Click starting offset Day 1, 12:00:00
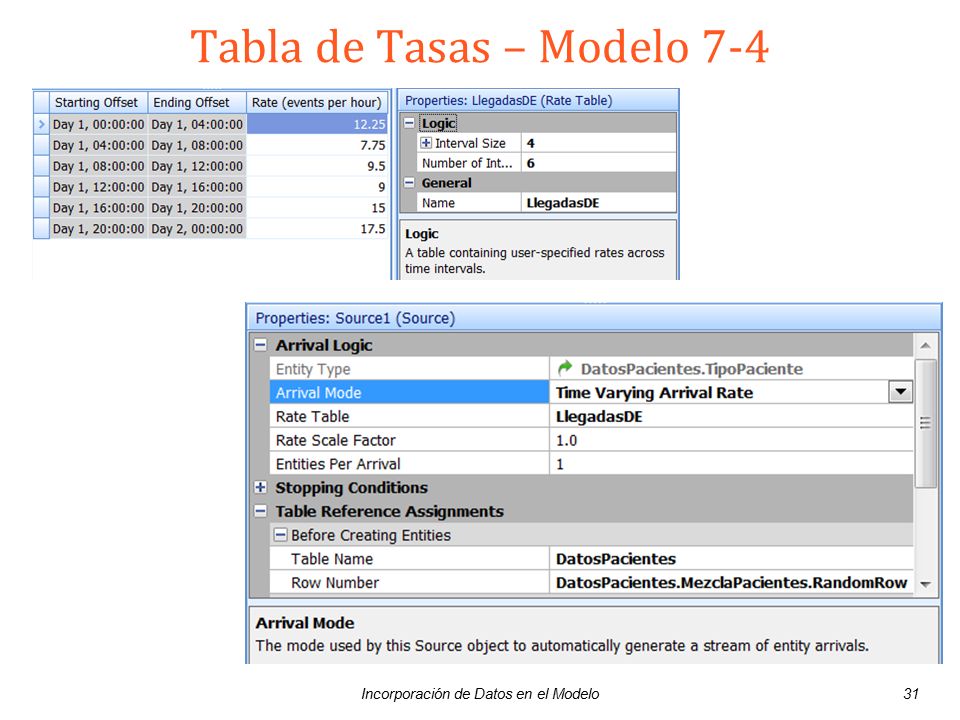The image size is (960, 720). [99, 187]
